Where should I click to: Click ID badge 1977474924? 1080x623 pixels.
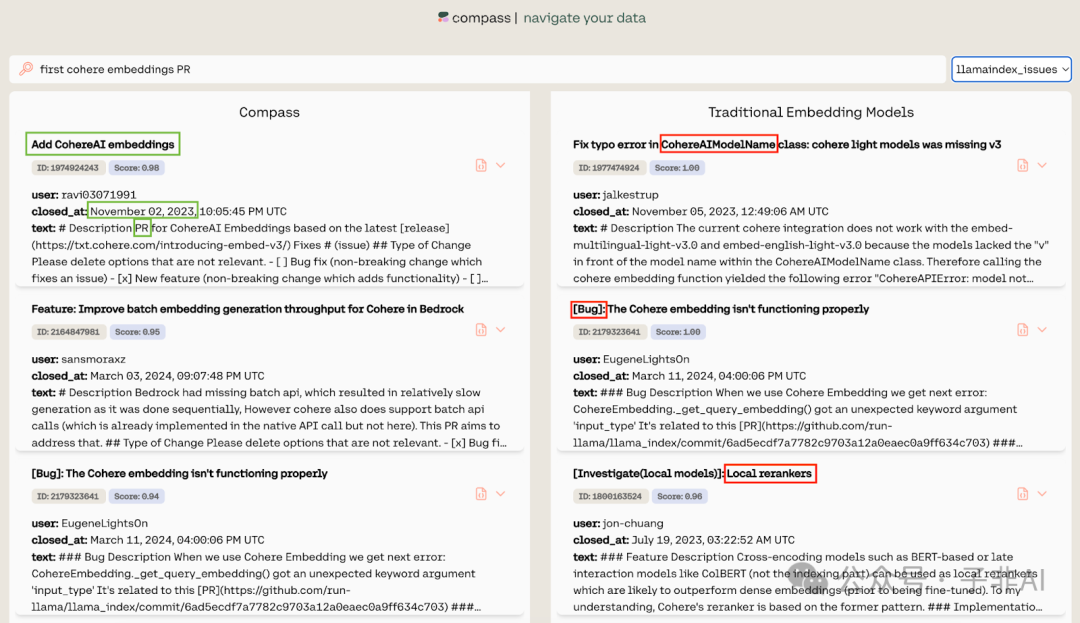(x=609, y=167)
